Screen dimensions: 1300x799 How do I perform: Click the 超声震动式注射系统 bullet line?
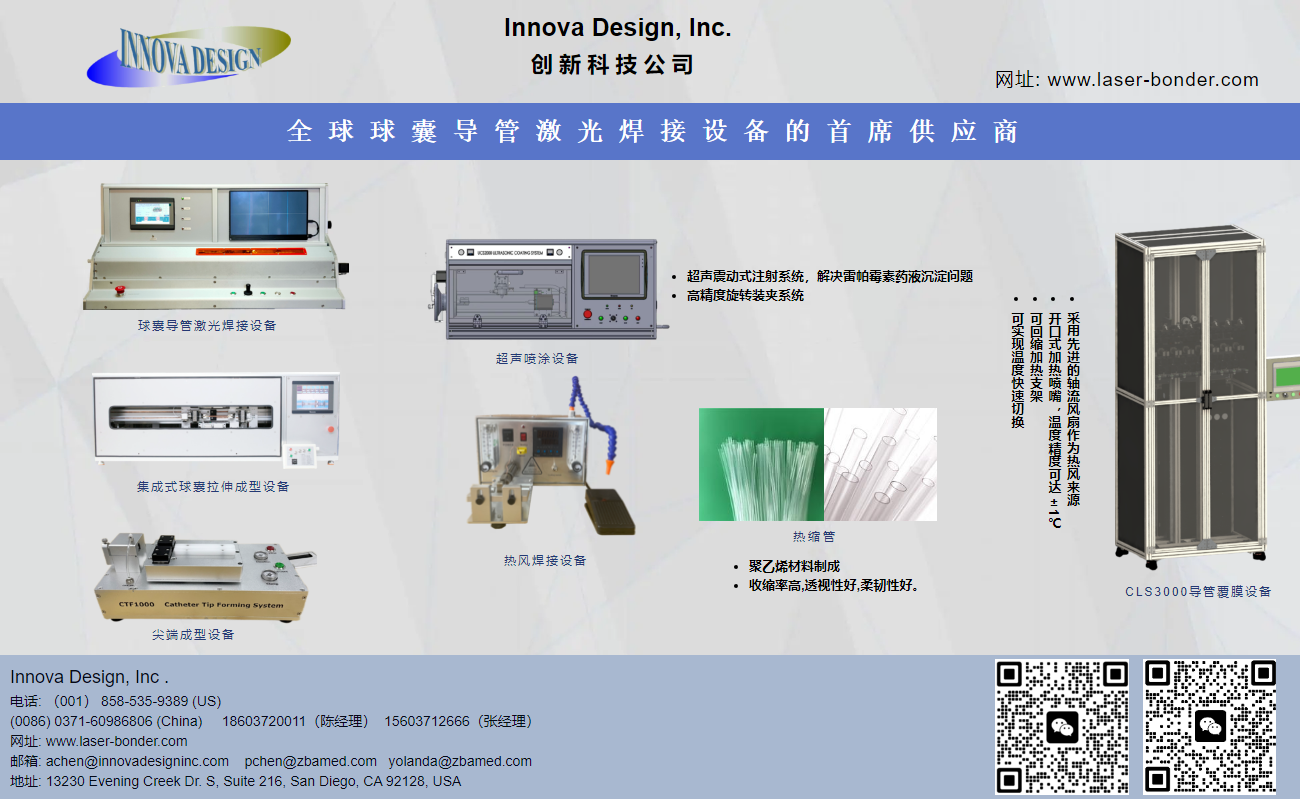click(x=829, y=276)
